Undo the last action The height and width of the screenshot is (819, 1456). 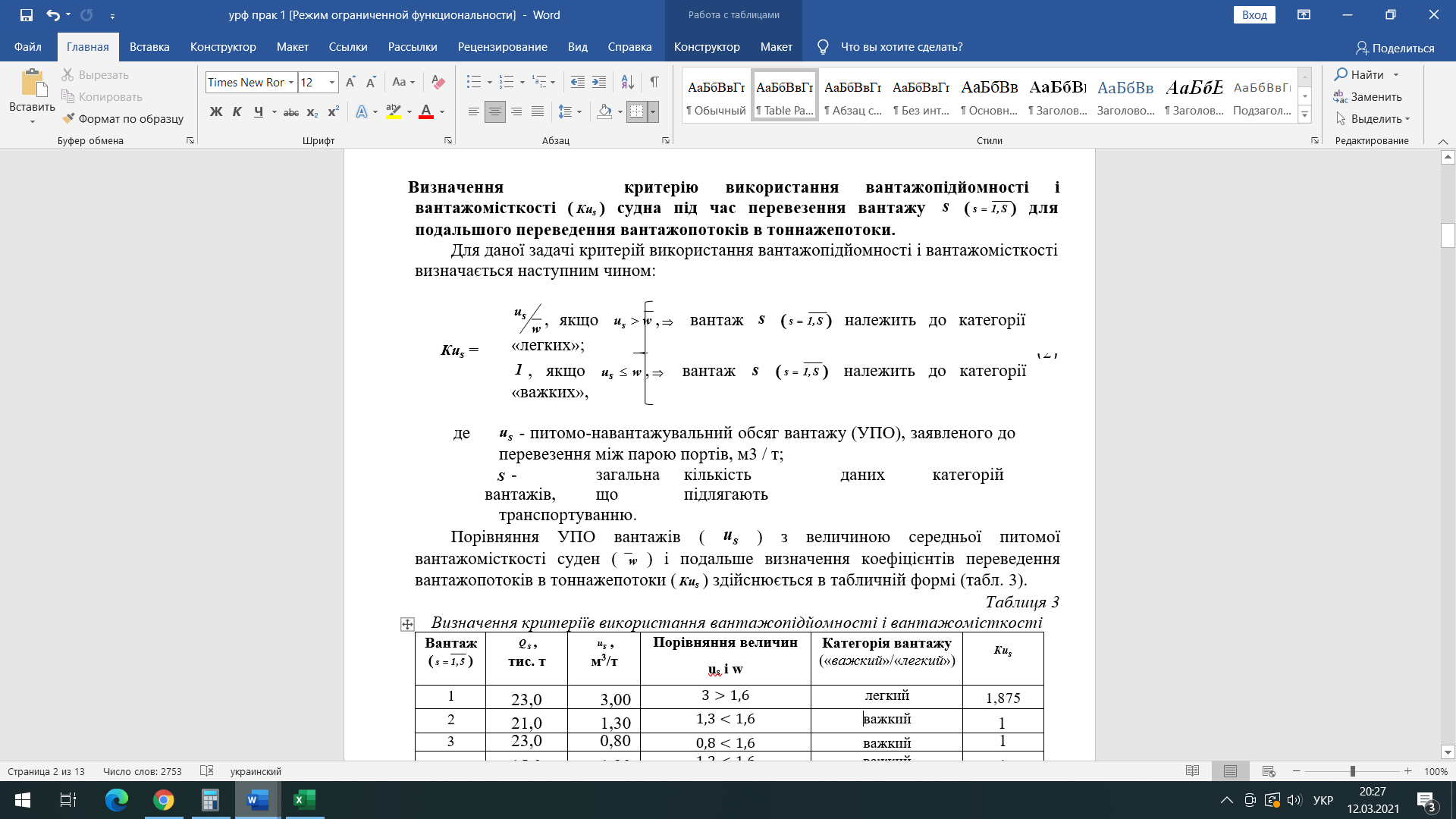pos(52,15)
